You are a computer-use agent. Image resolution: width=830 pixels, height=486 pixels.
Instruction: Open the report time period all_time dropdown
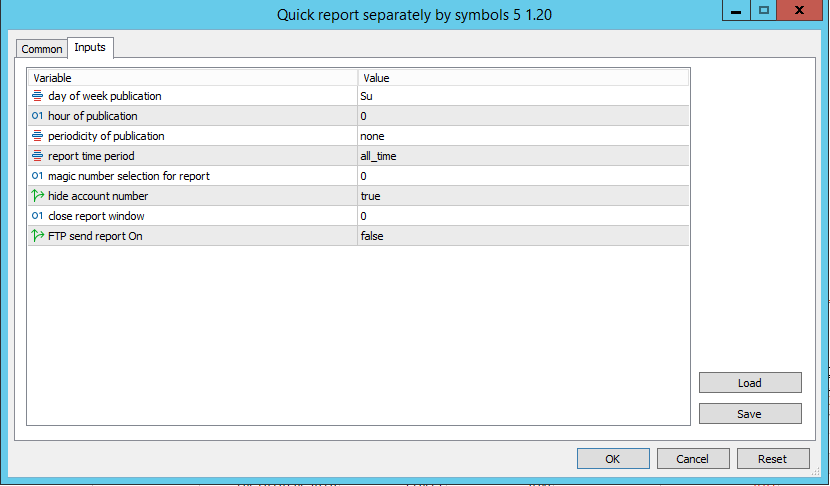pyautogui.click(x=522, y=156)
